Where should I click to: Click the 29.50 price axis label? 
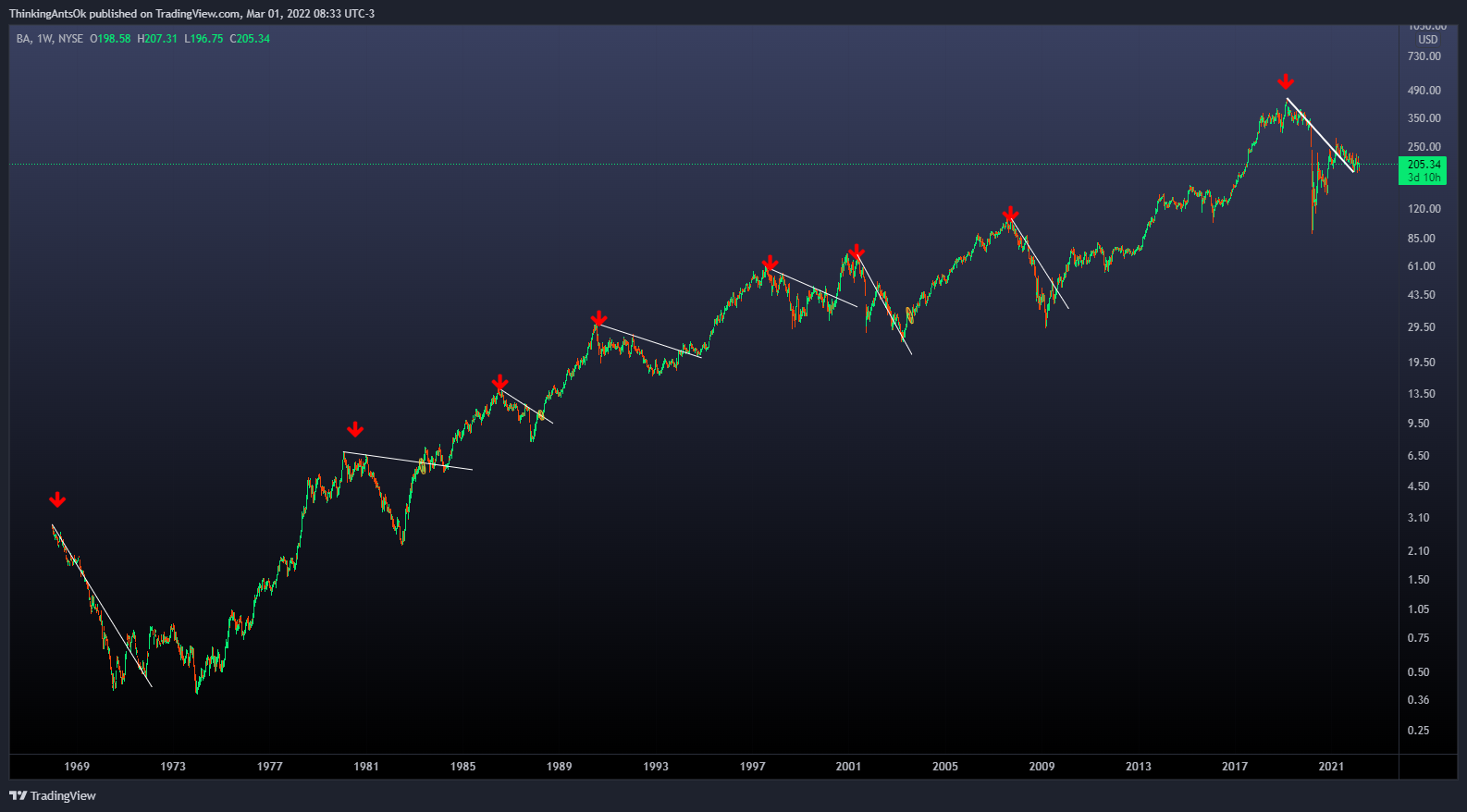click(1422, 327)
